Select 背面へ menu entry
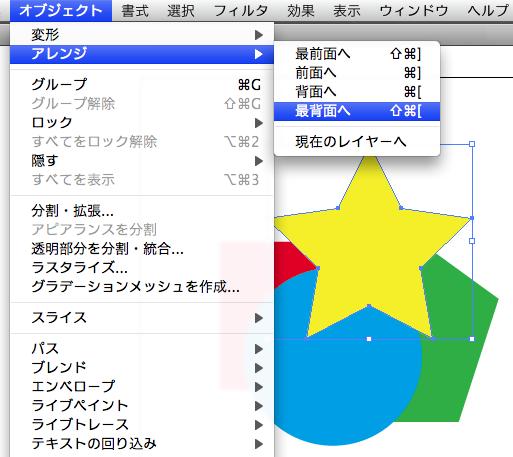 point(357,92)
